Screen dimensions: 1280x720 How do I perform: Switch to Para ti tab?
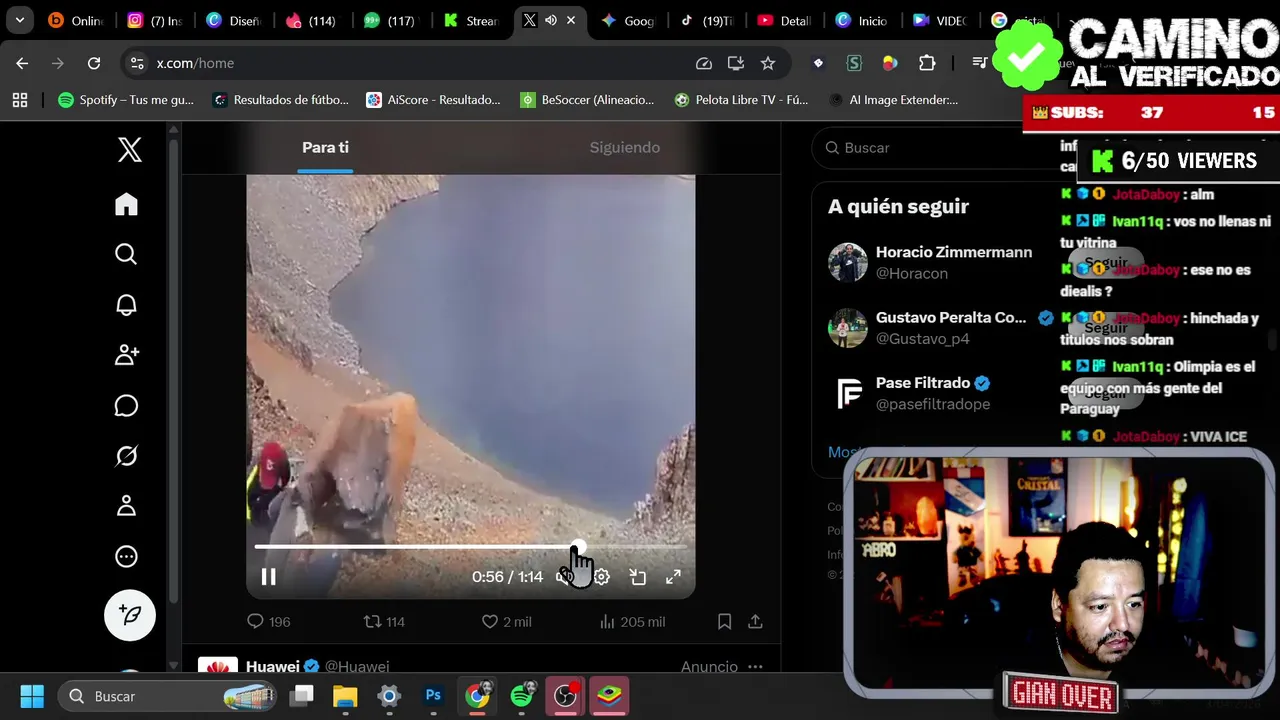pos(325,147)
